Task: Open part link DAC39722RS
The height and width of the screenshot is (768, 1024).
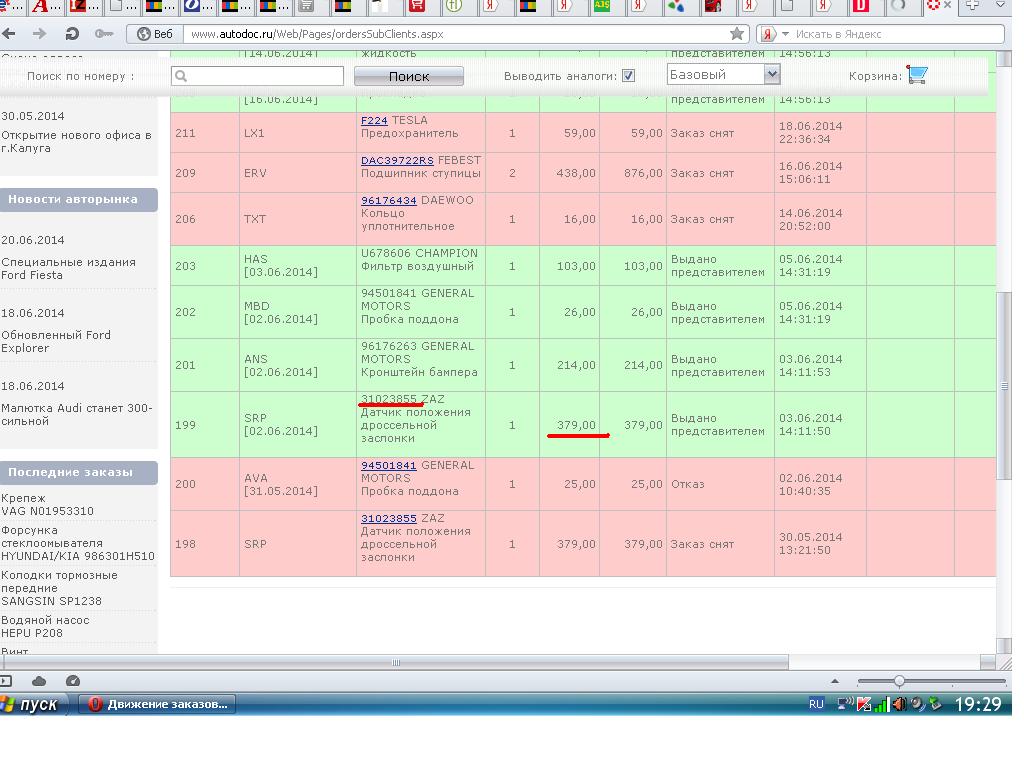Action: (397, 160)
